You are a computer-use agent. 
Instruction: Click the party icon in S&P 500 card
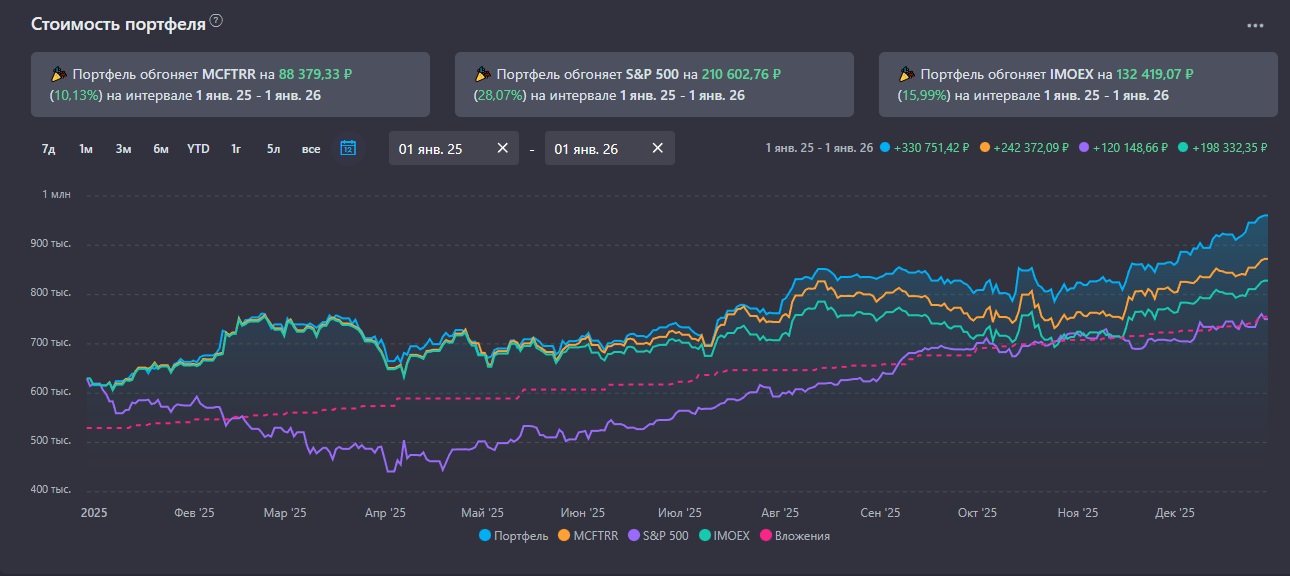click(x=482, y=74)
